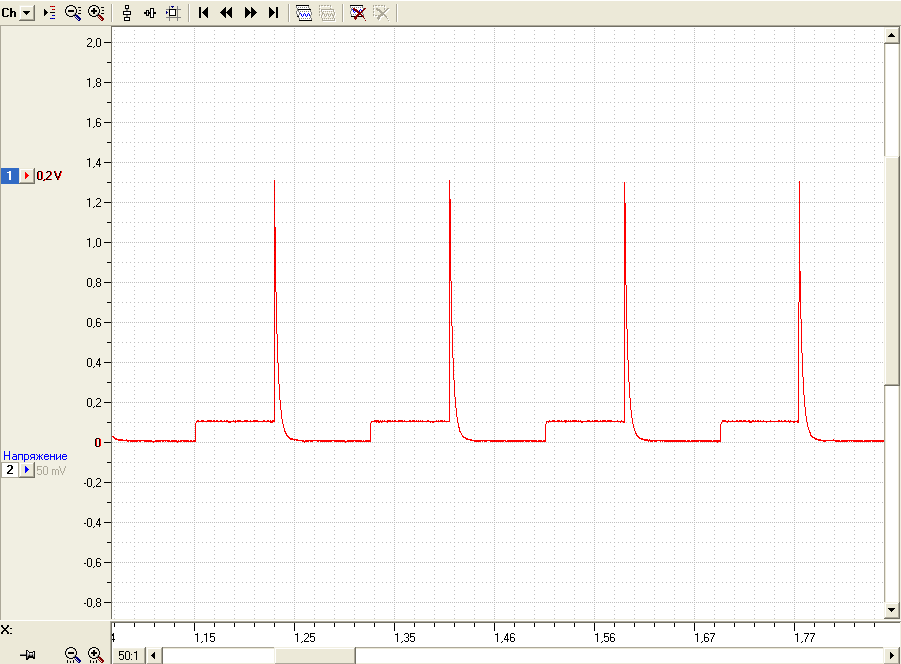Open channel 1 red arrow menu
901x664 pixels.
pyautogui.click(x=26, y=176)
